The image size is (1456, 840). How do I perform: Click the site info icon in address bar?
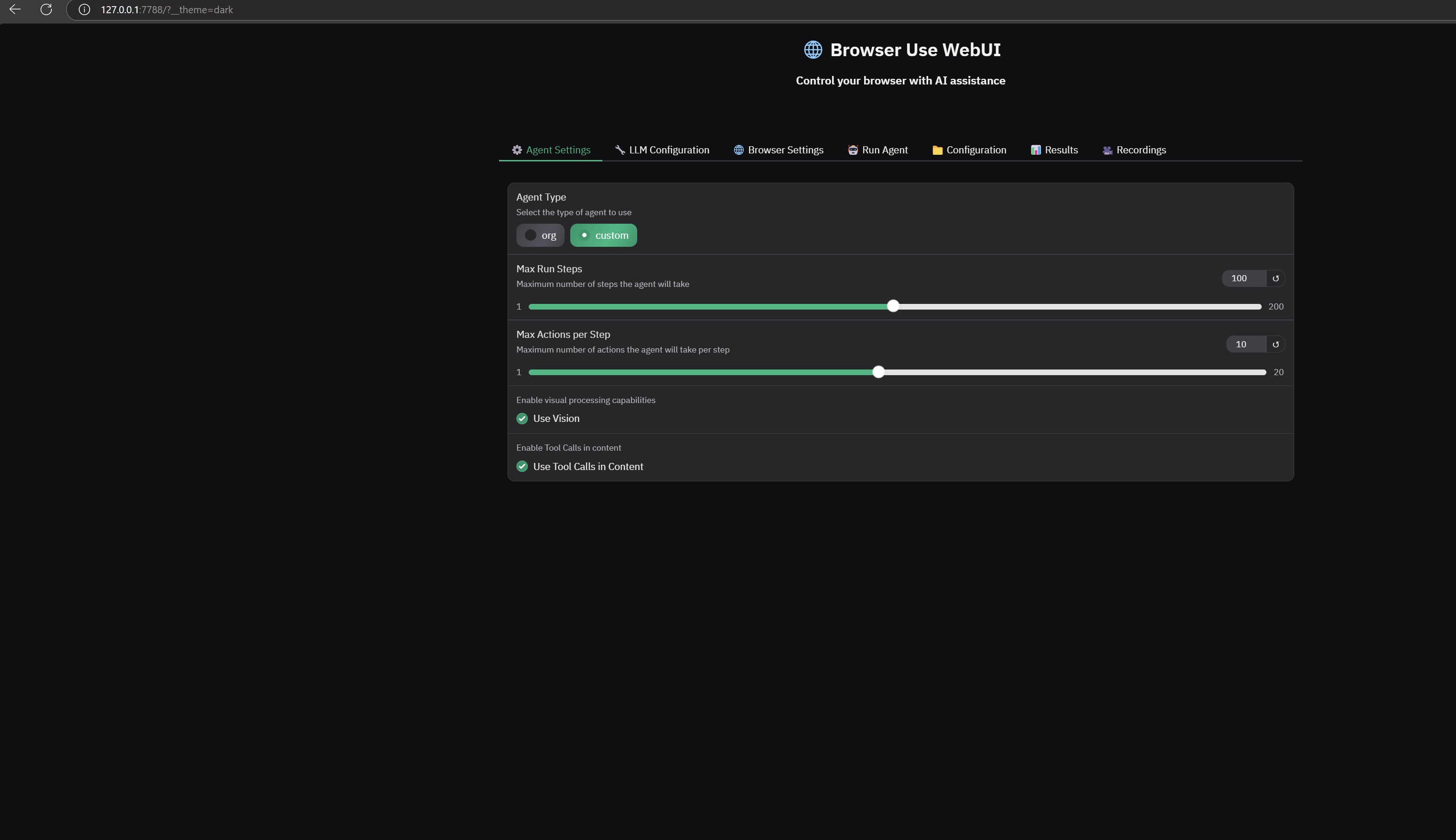coord(84,9)
